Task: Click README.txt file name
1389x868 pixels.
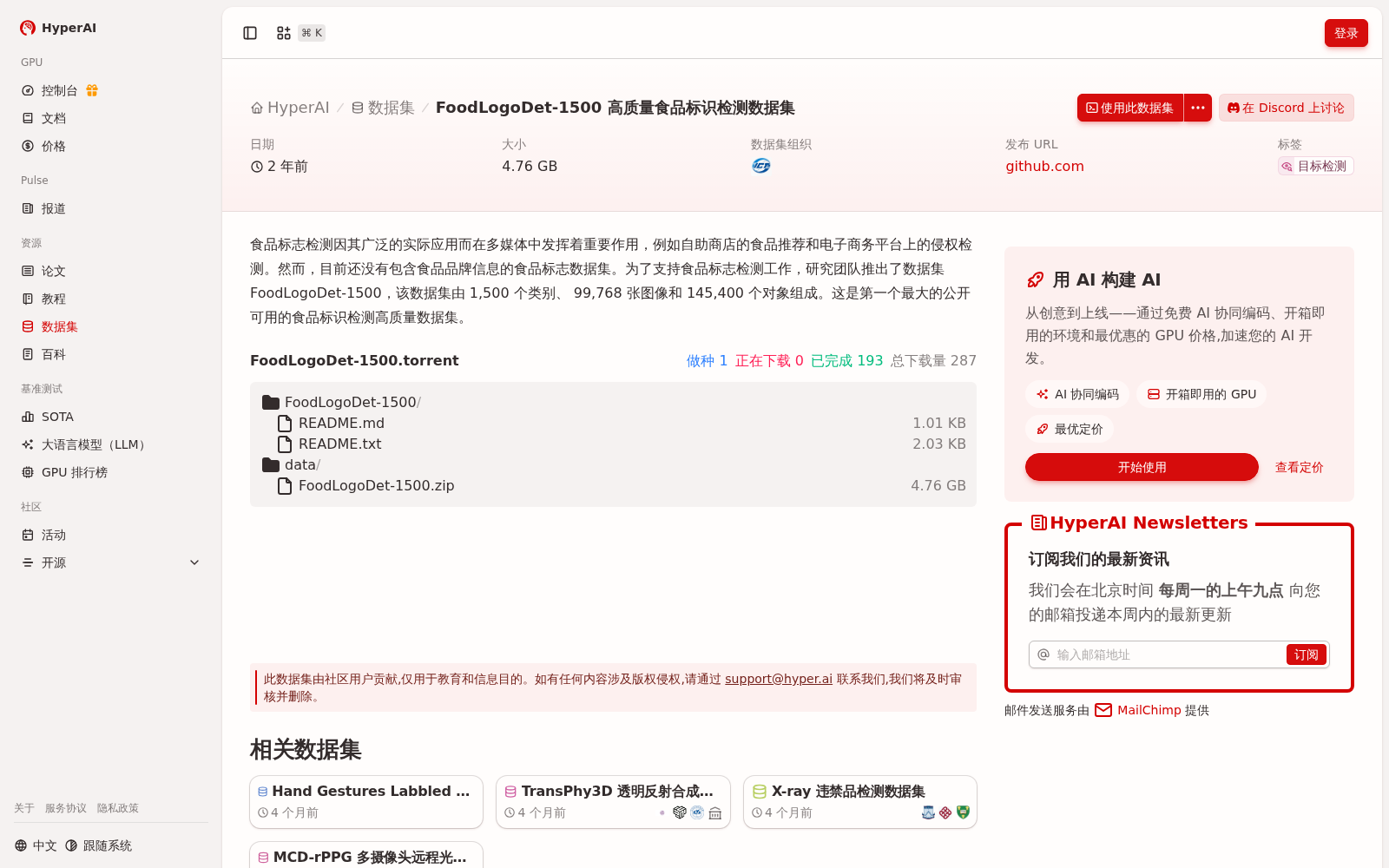Action: [340, 444]
